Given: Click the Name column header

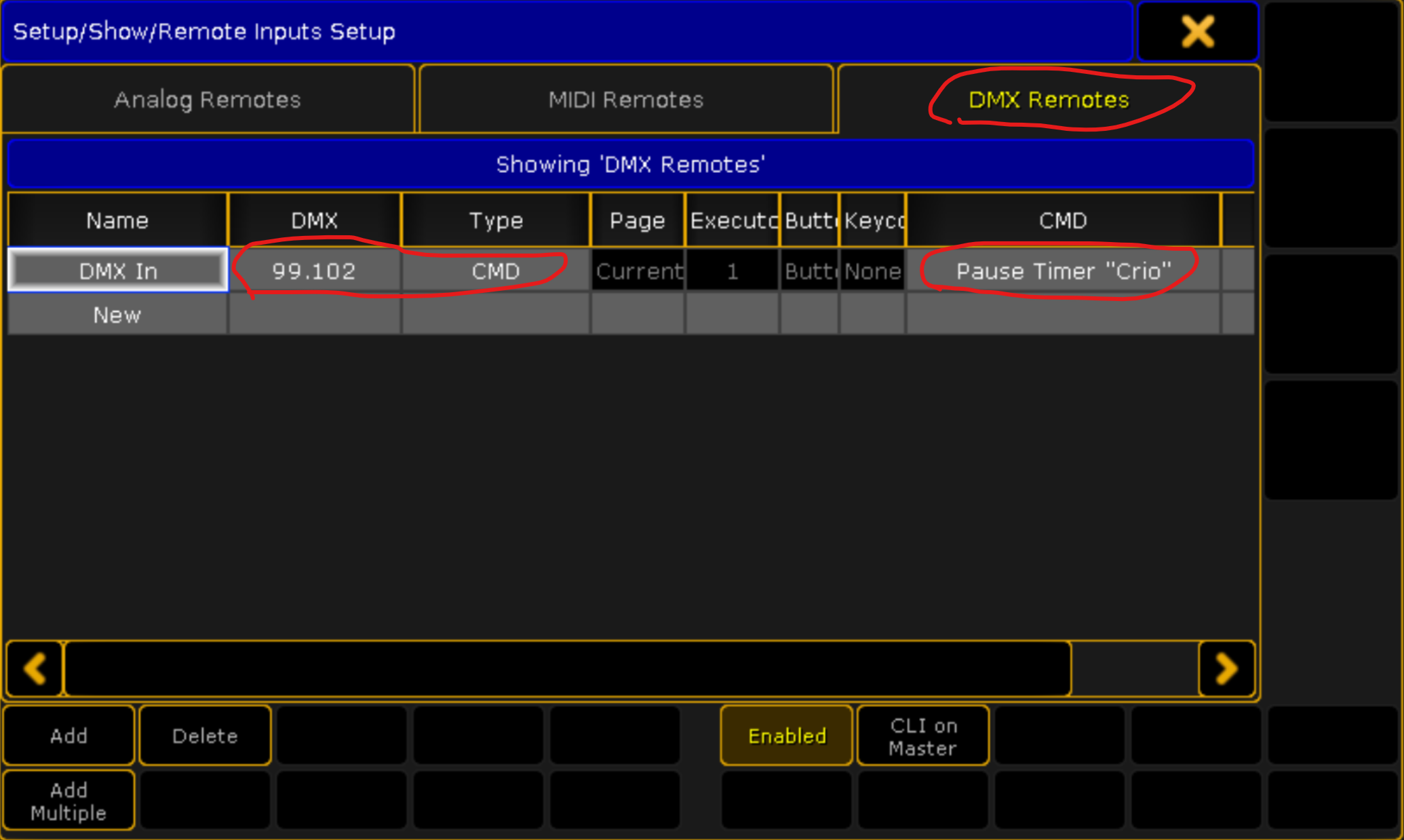Looking at the screenshot, I should 117,220.
